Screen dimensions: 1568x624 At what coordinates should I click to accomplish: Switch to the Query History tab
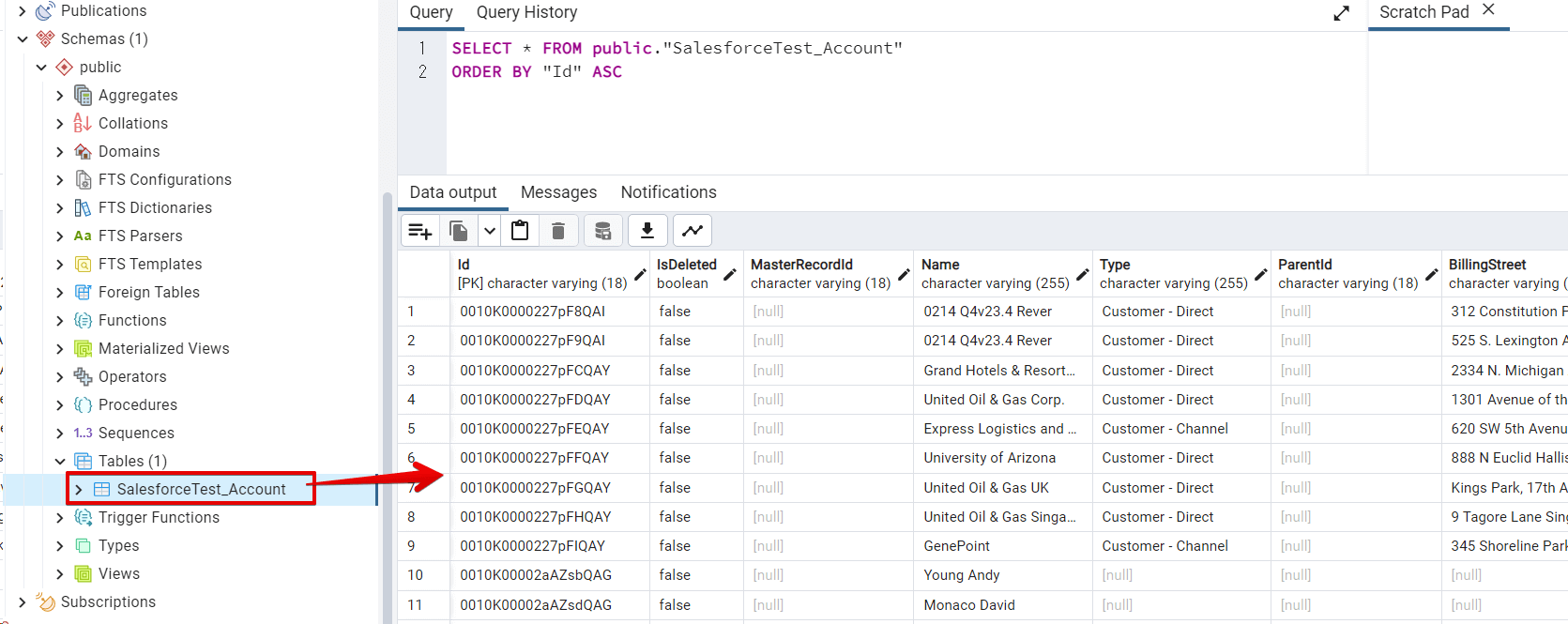[526, 12]
